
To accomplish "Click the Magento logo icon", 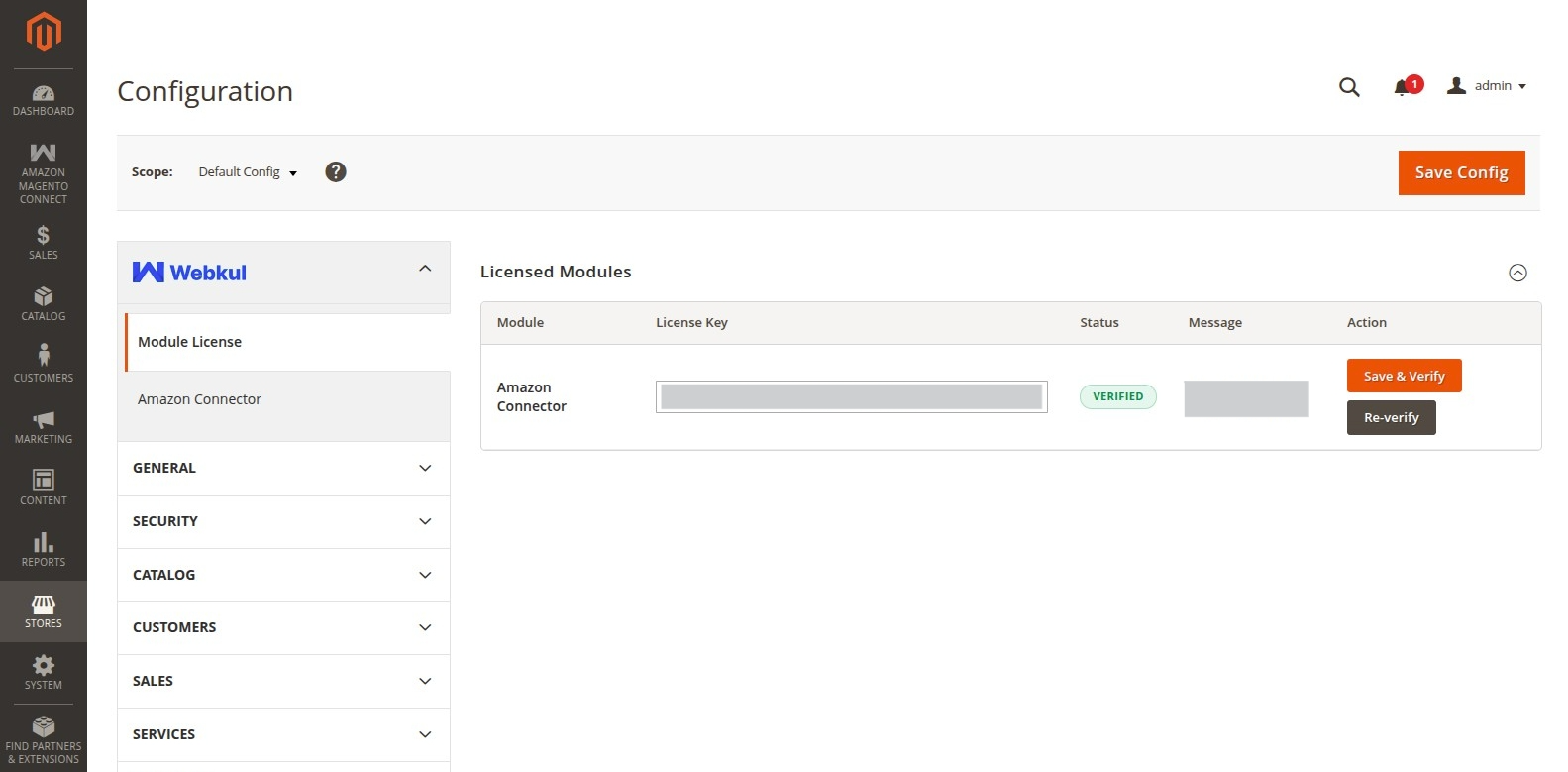I will [x=44, y=32].
